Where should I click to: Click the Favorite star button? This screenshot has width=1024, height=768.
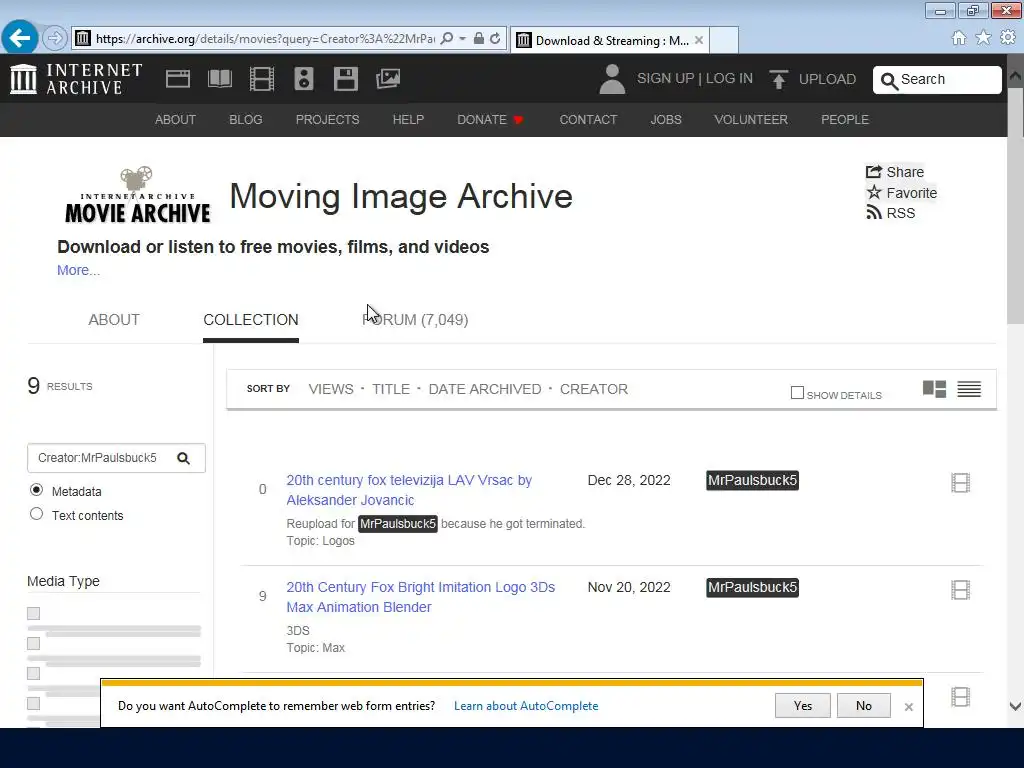tap(901, 193)
